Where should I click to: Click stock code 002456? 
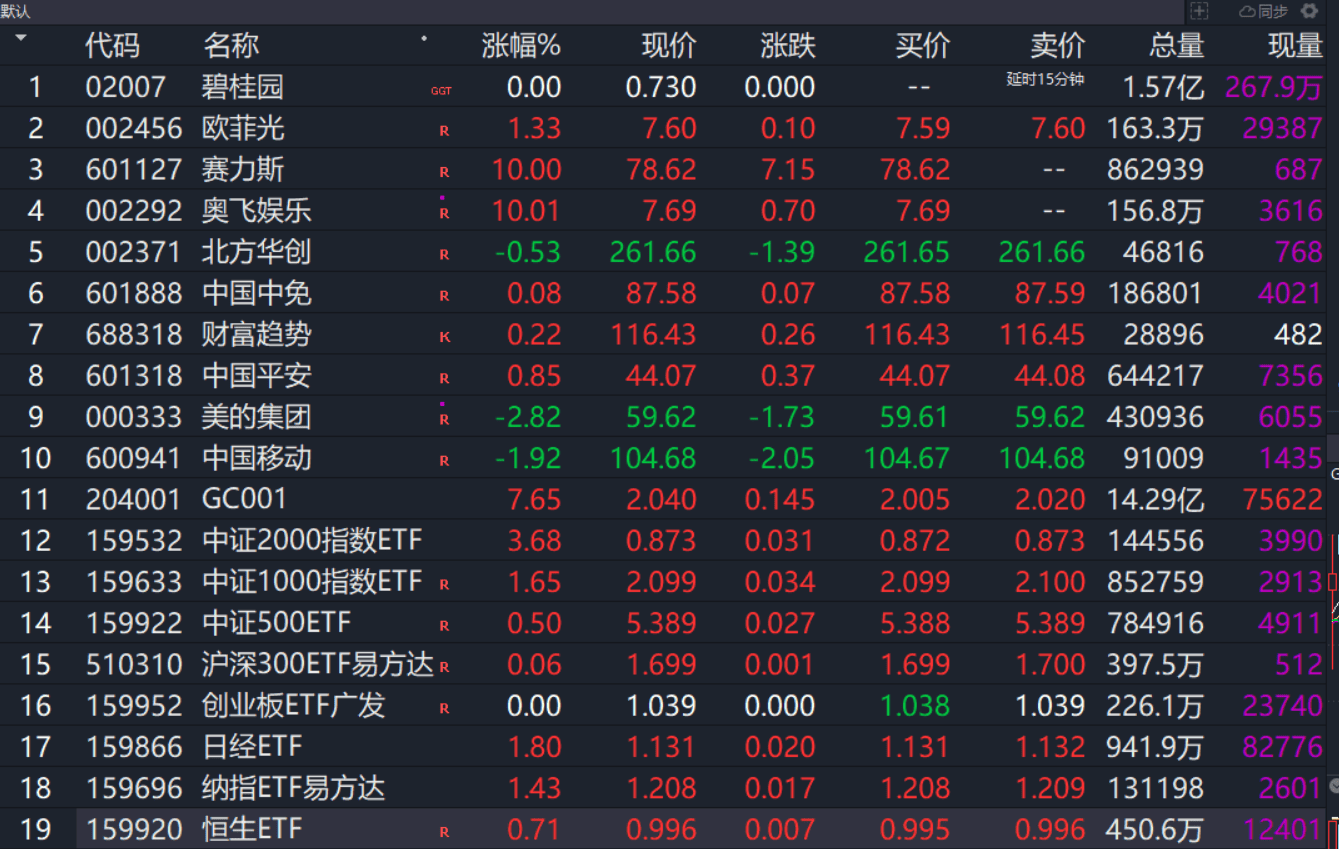(134, 128)
